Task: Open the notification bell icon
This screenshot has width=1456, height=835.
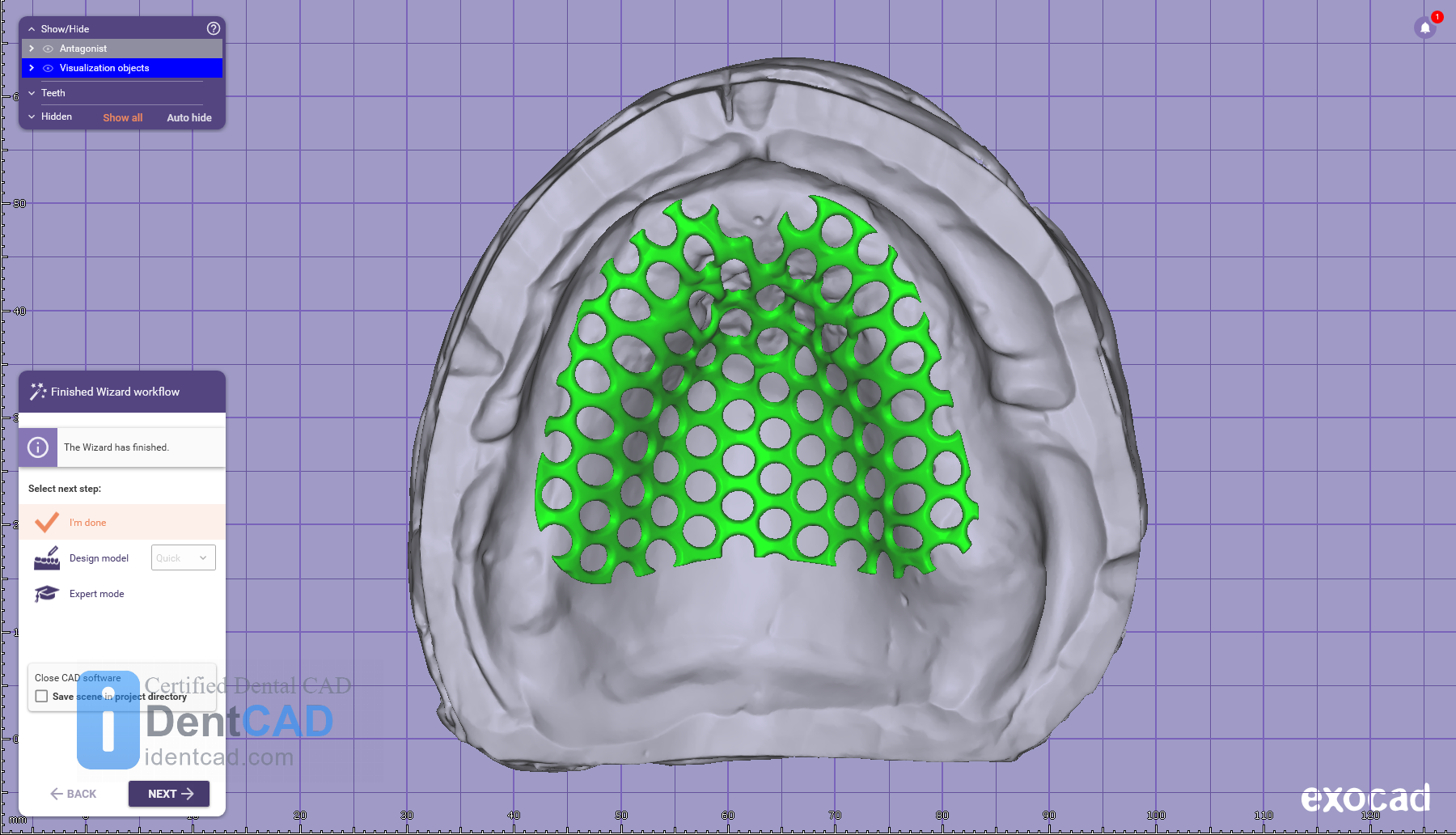Action: (1425, 28)
